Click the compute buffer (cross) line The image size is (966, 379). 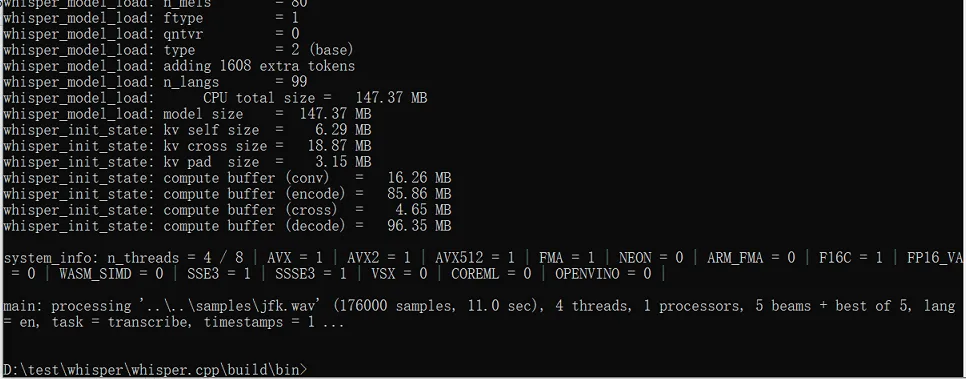coord(227,210)
